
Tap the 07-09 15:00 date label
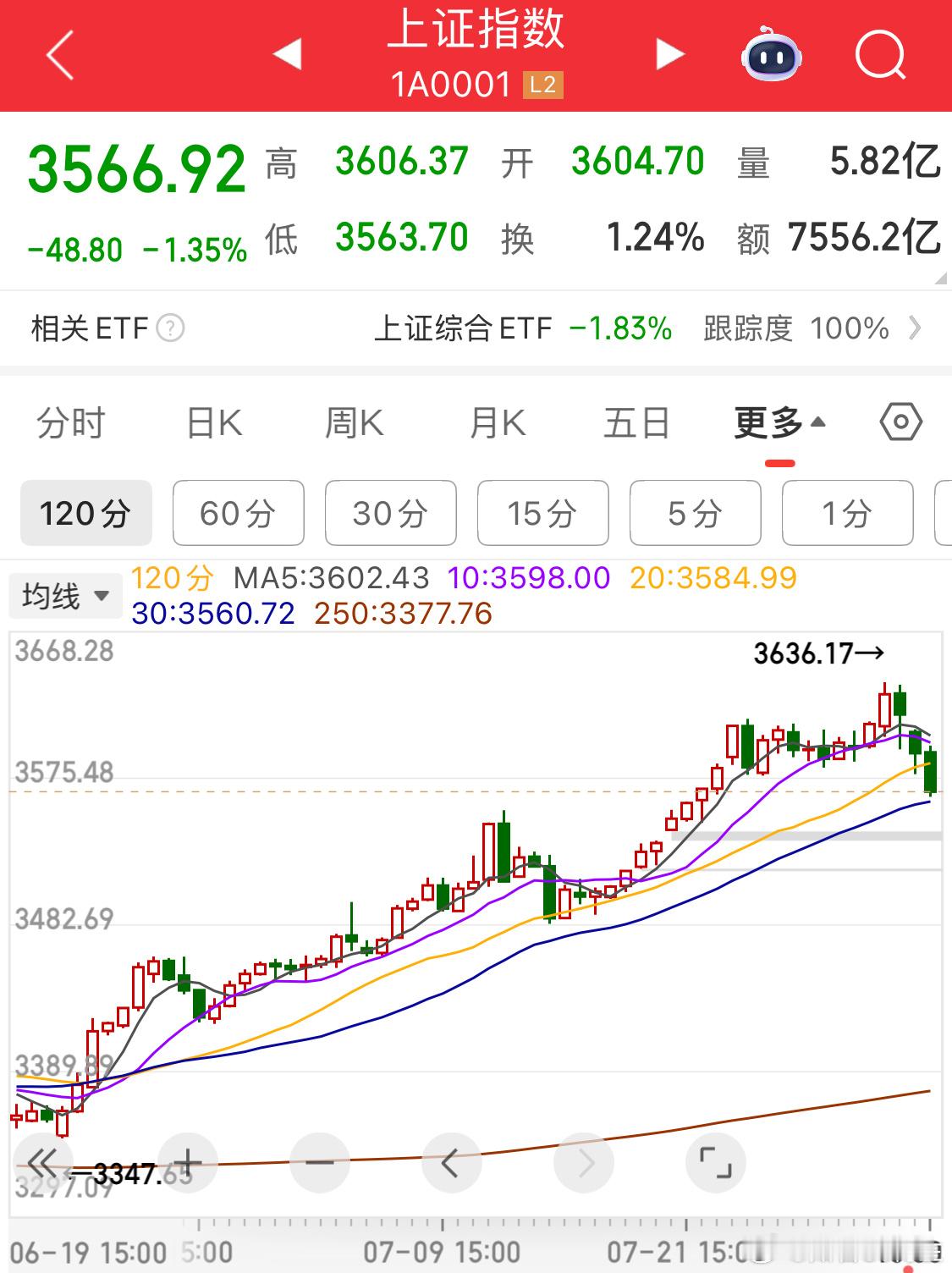point(442,1252)
